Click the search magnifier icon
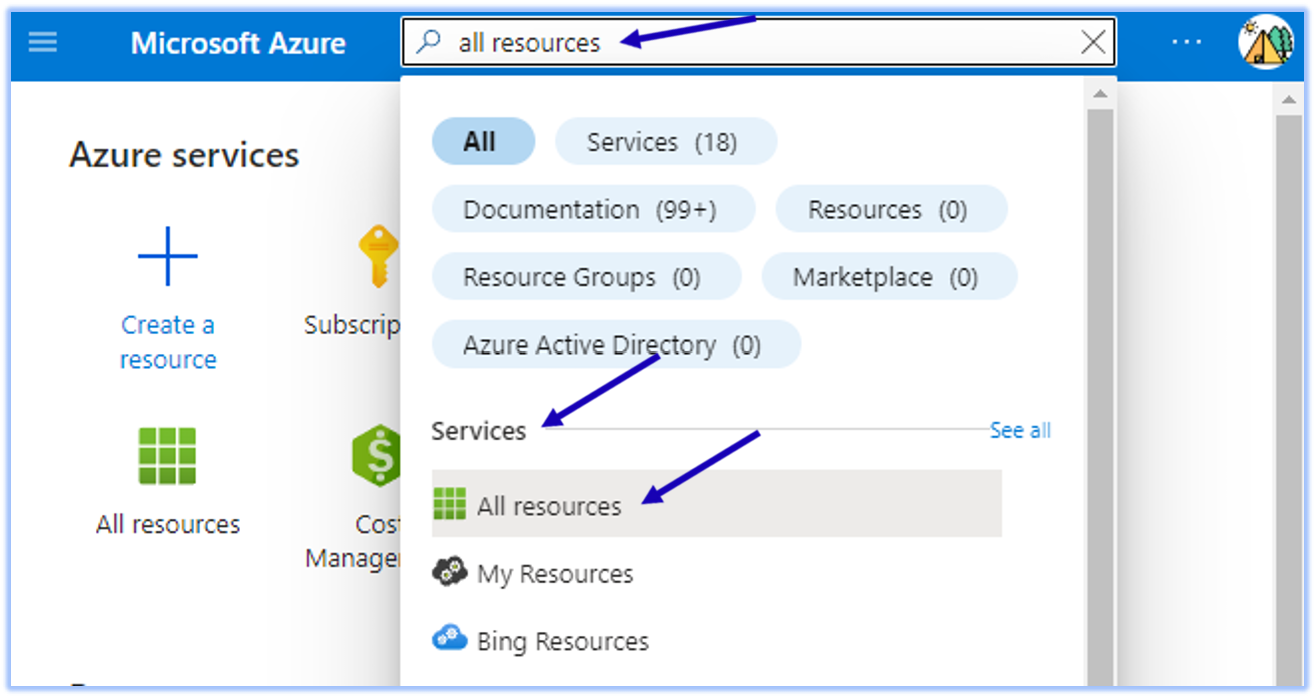 click(429, 42)
